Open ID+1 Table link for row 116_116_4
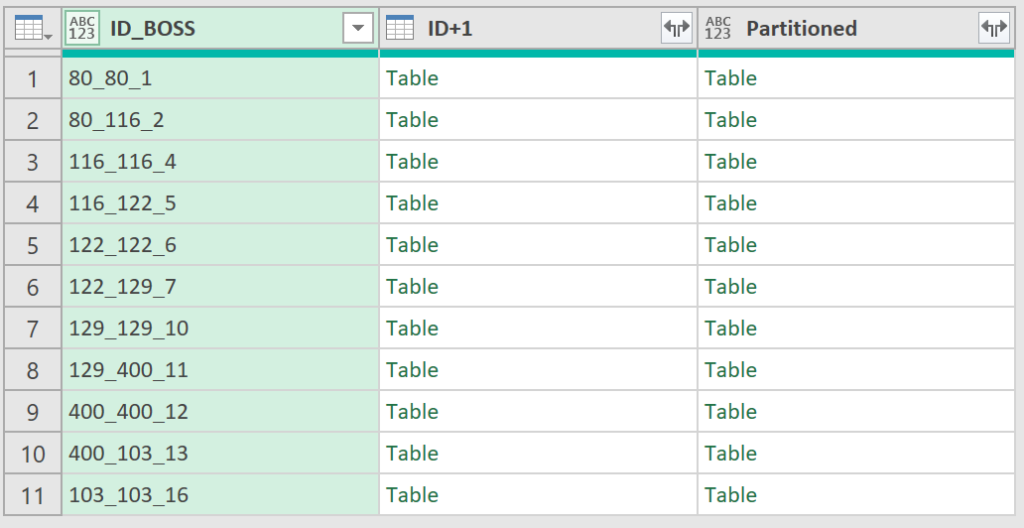 (412, 161)
